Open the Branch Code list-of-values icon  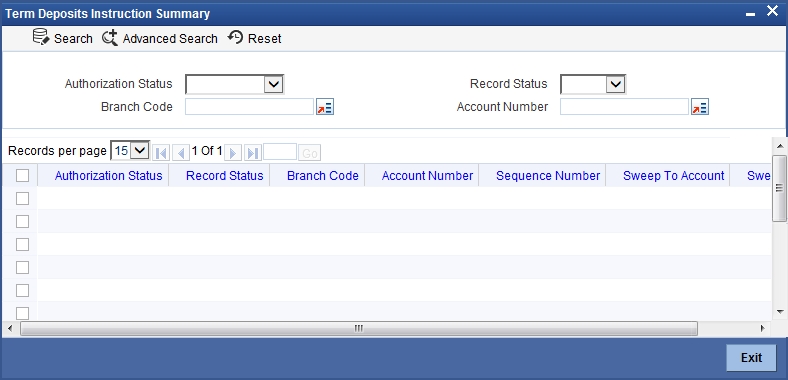point(325,107)
